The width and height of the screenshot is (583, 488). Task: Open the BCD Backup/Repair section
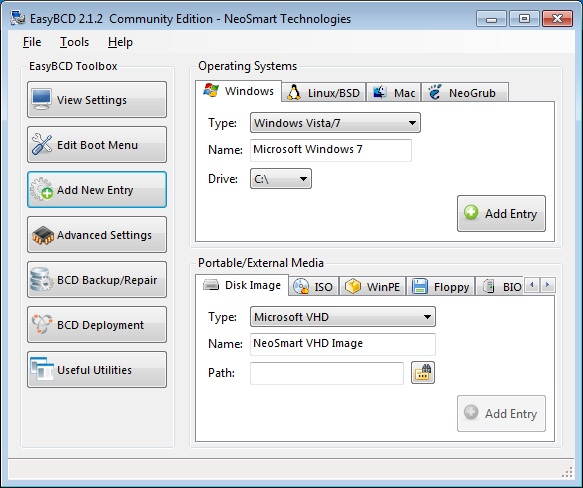coord(97,280)
